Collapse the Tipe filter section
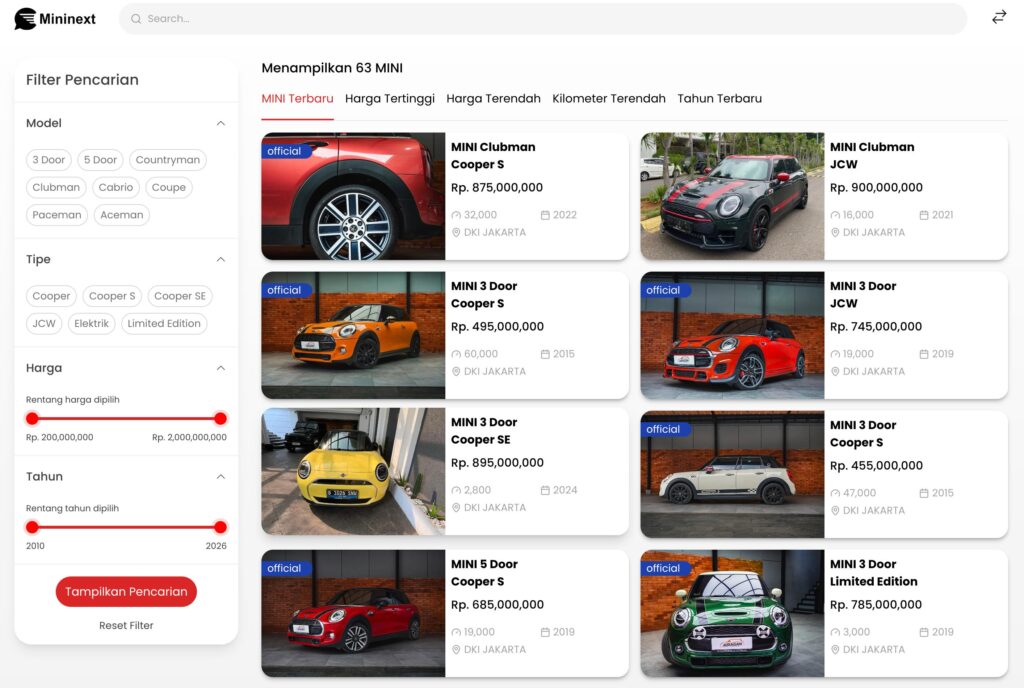This screenshot has width=1024, height=688. 221,259
